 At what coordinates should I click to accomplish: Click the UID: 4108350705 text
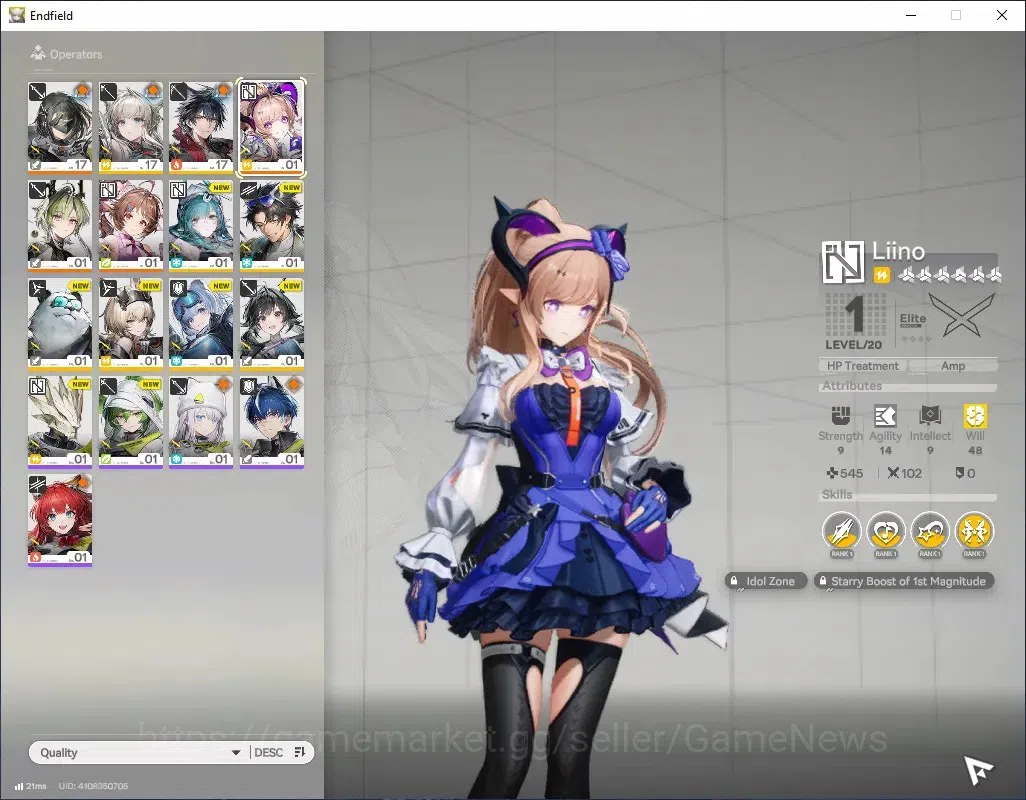click(x=93, y=786)
